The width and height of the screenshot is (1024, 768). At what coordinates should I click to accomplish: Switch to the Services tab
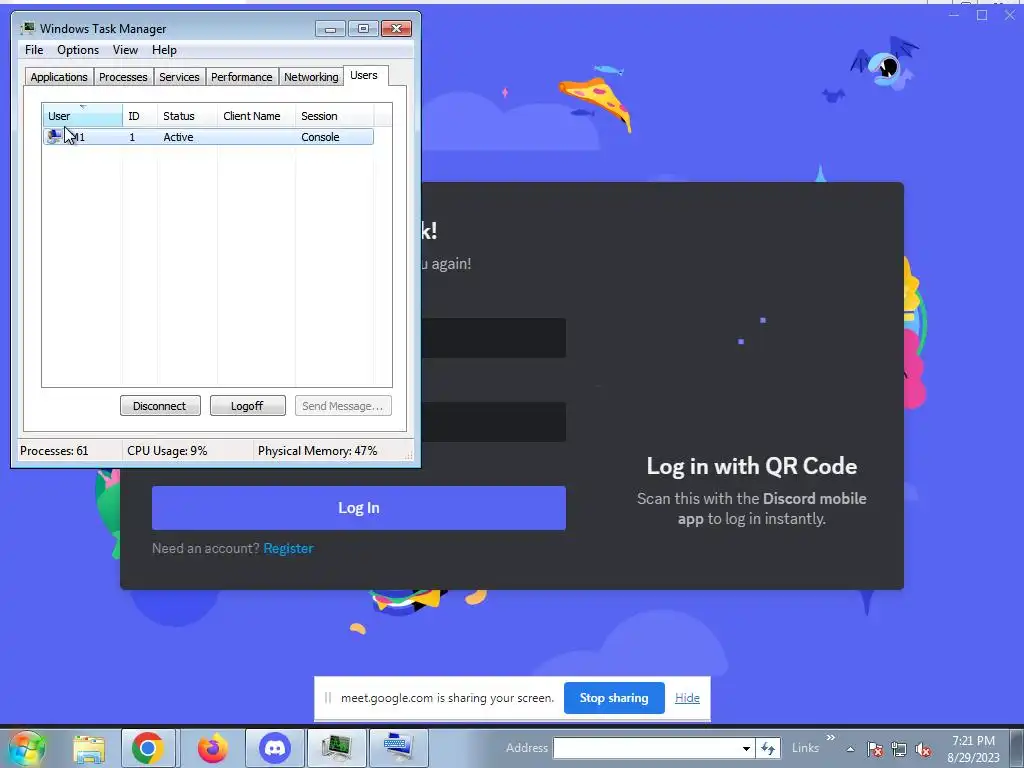179,77
